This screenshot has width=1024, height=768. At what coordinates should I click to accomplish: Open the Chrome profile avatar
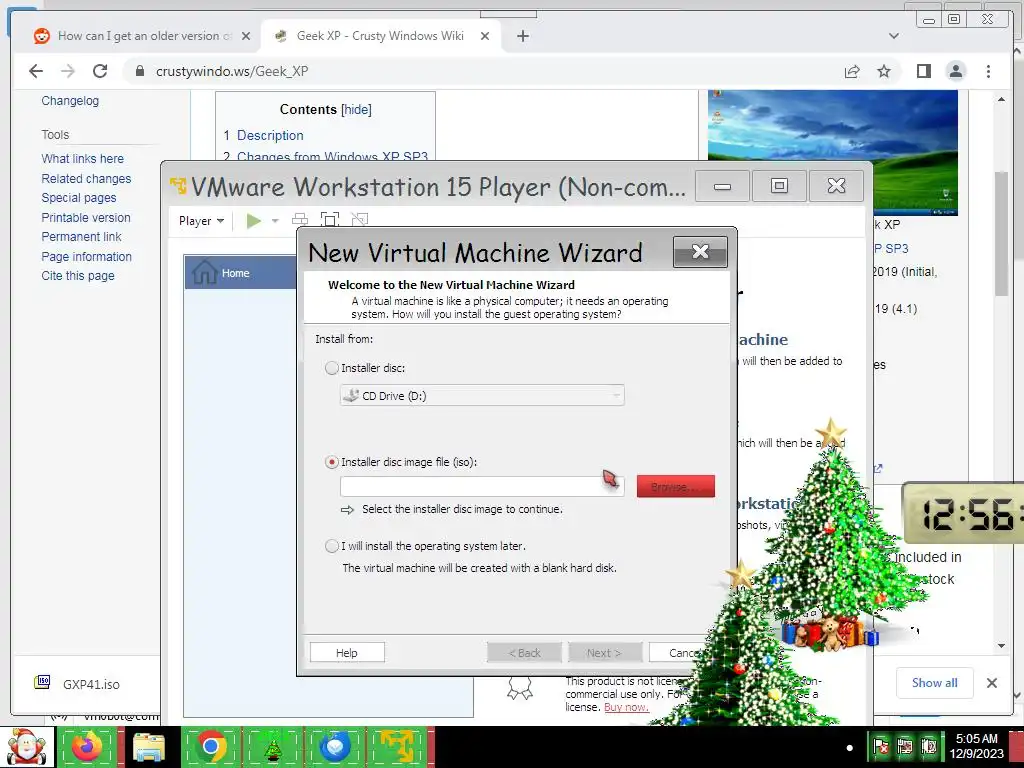(955, 71)
